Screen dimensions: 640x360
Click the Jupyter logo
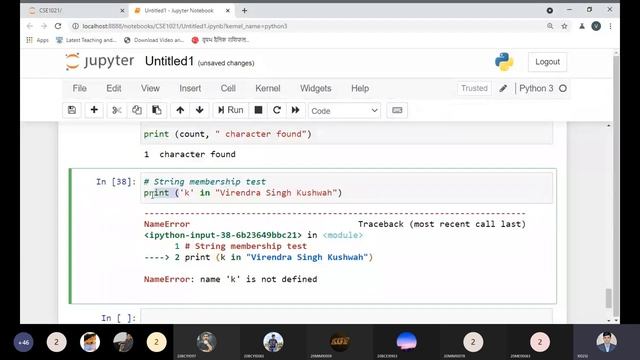coord(100,61)
